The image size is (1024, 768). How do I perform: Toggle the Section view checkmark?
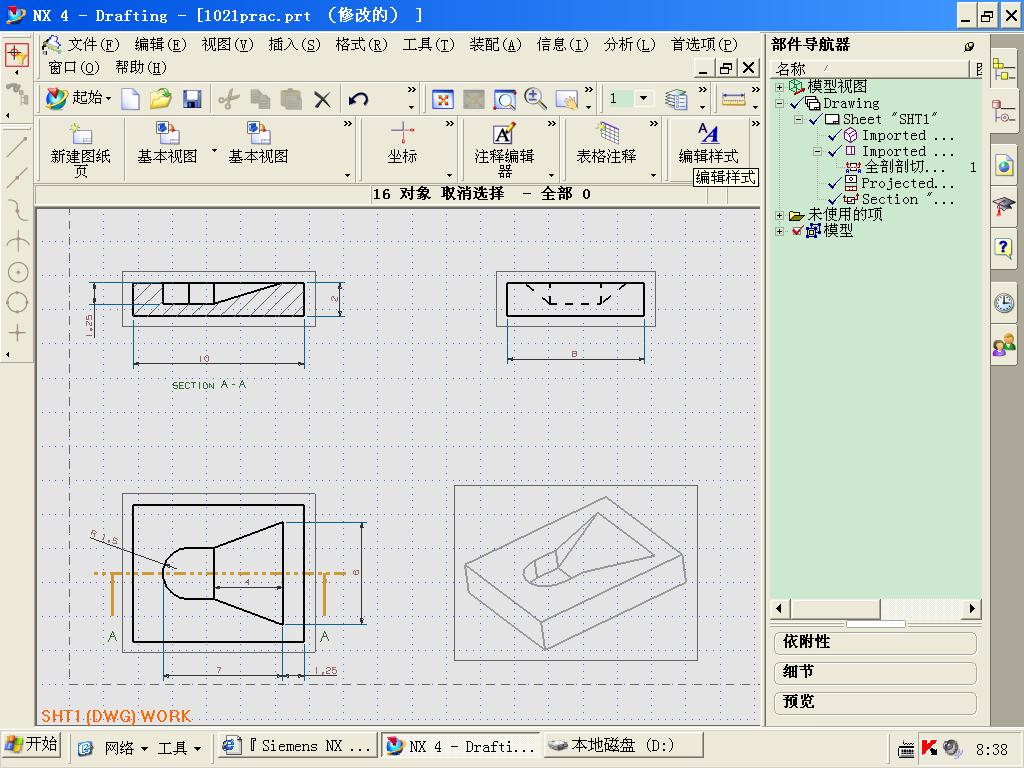click(834, 199)
